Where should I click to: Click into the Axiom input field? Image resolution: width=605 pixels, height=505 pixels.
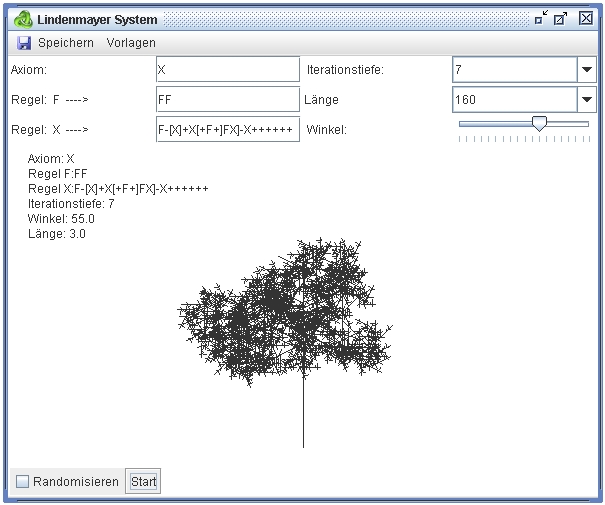coord(228,69)
